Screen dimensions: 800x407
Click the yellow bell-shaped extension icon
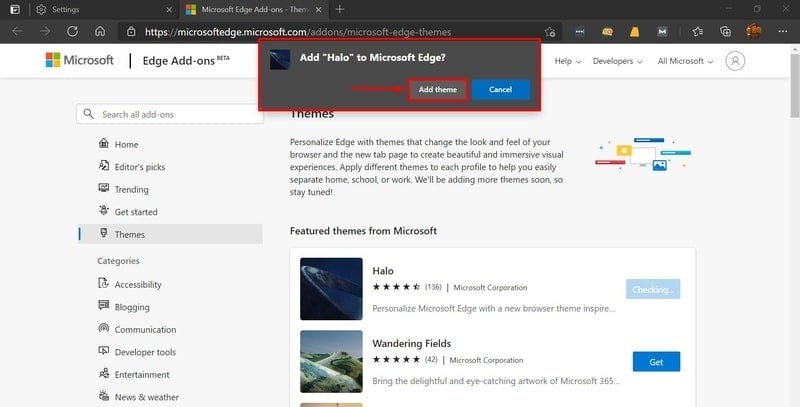[634, 32]
